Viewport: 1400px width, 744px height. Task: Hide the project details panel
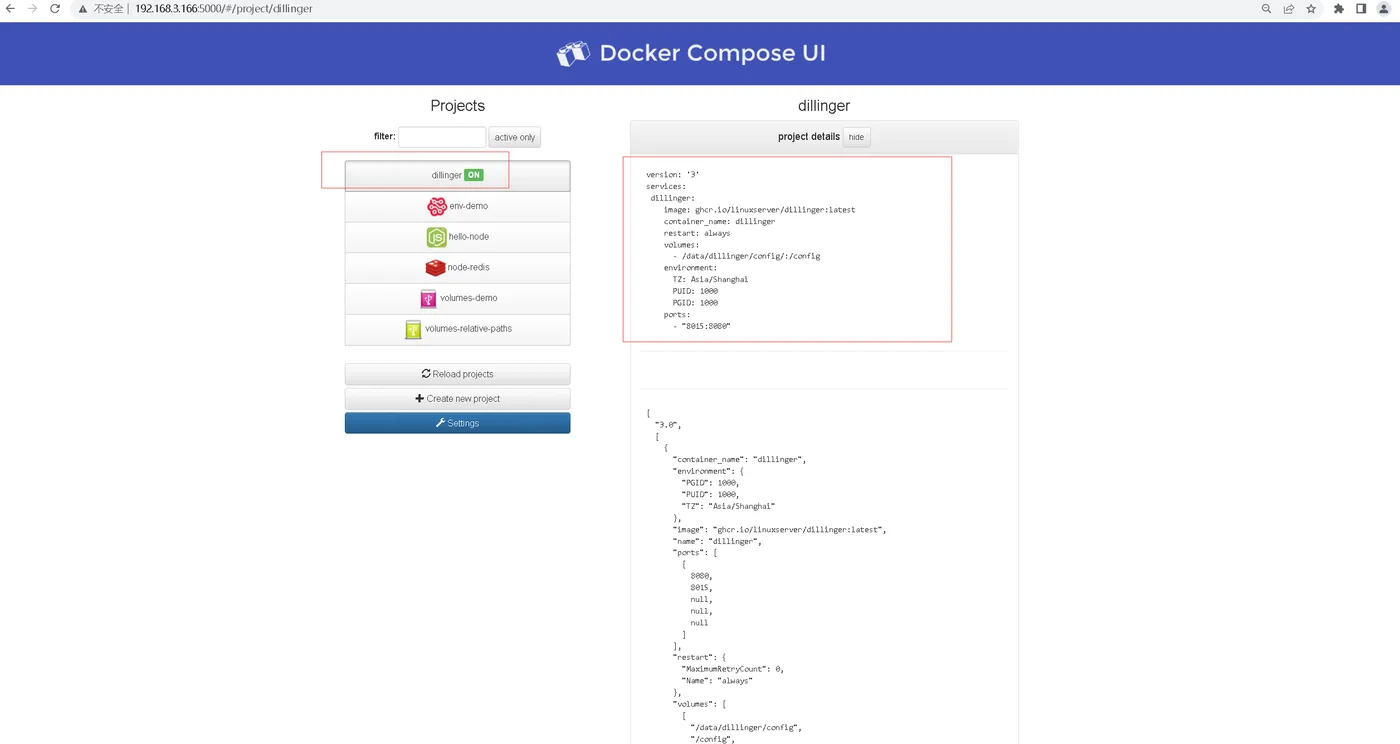pyautogui.click(x=856, y=137)
